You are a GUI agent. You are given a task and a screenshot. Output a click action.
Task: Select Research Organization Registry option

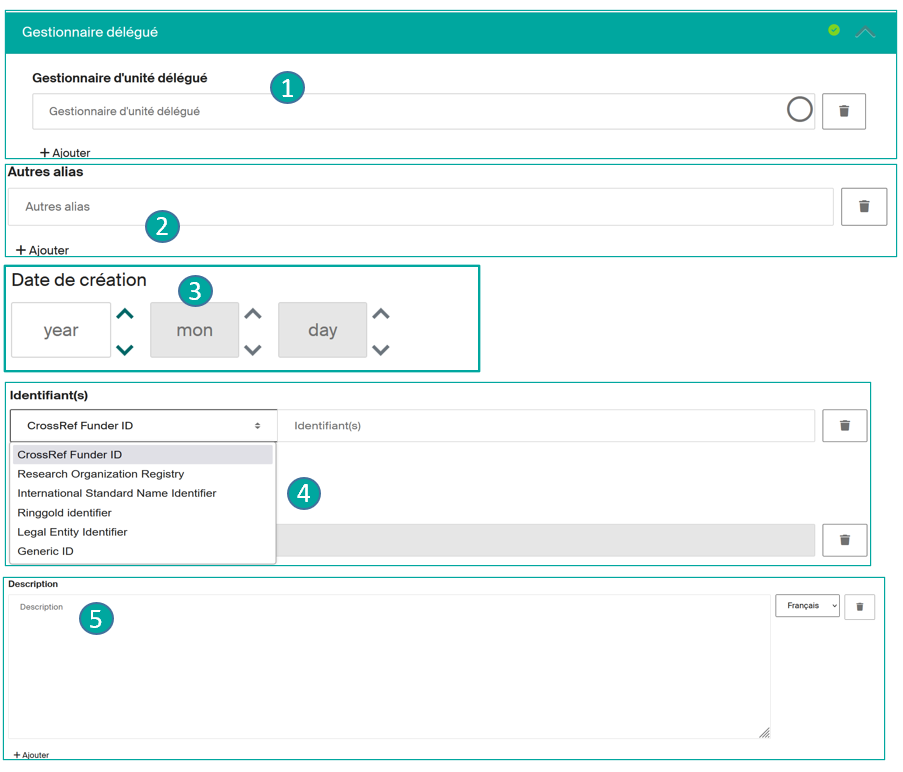click(101, 474)
